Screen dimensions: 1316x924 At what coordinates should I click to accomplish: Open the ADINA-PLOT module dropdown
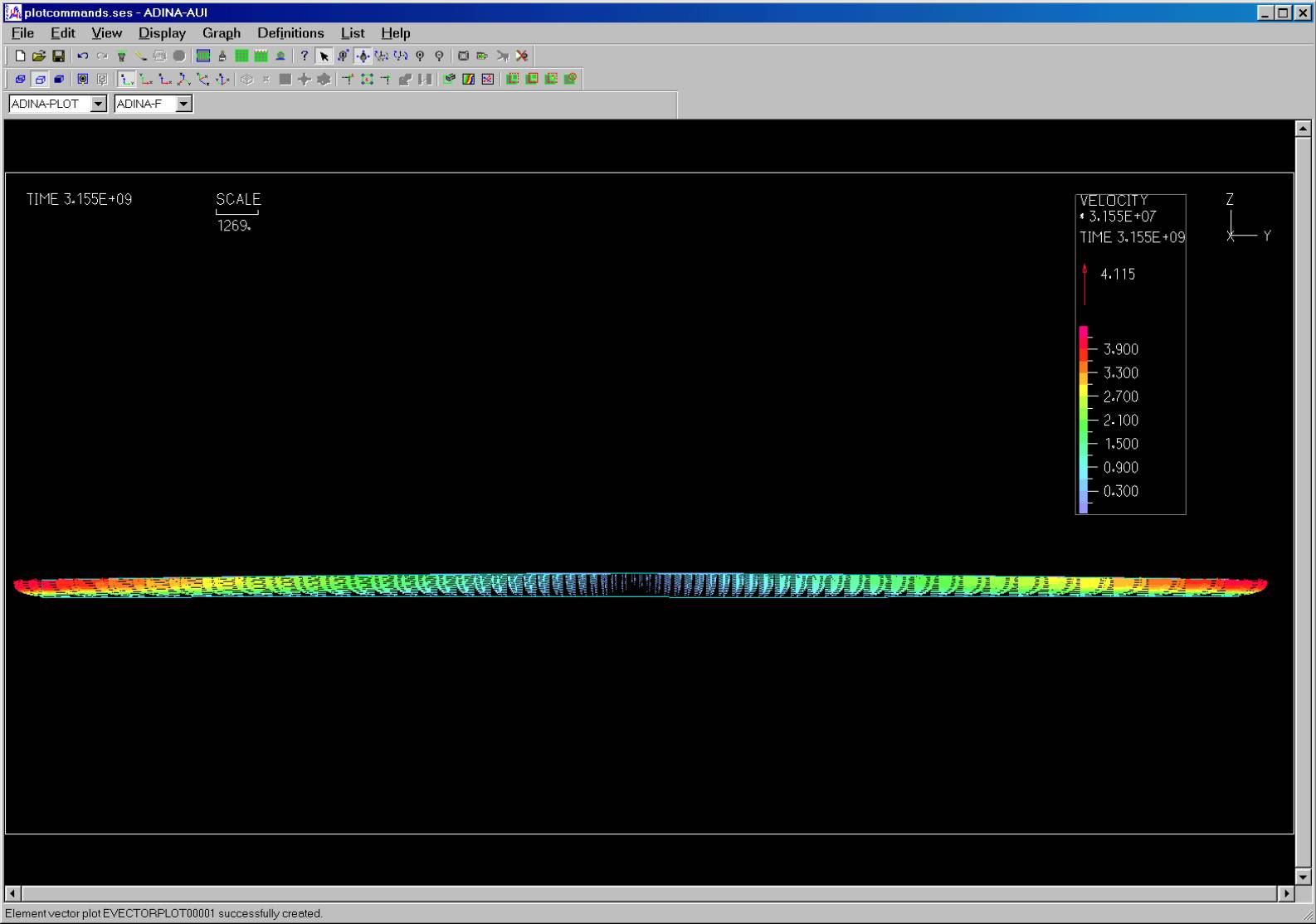click(99, 104)
